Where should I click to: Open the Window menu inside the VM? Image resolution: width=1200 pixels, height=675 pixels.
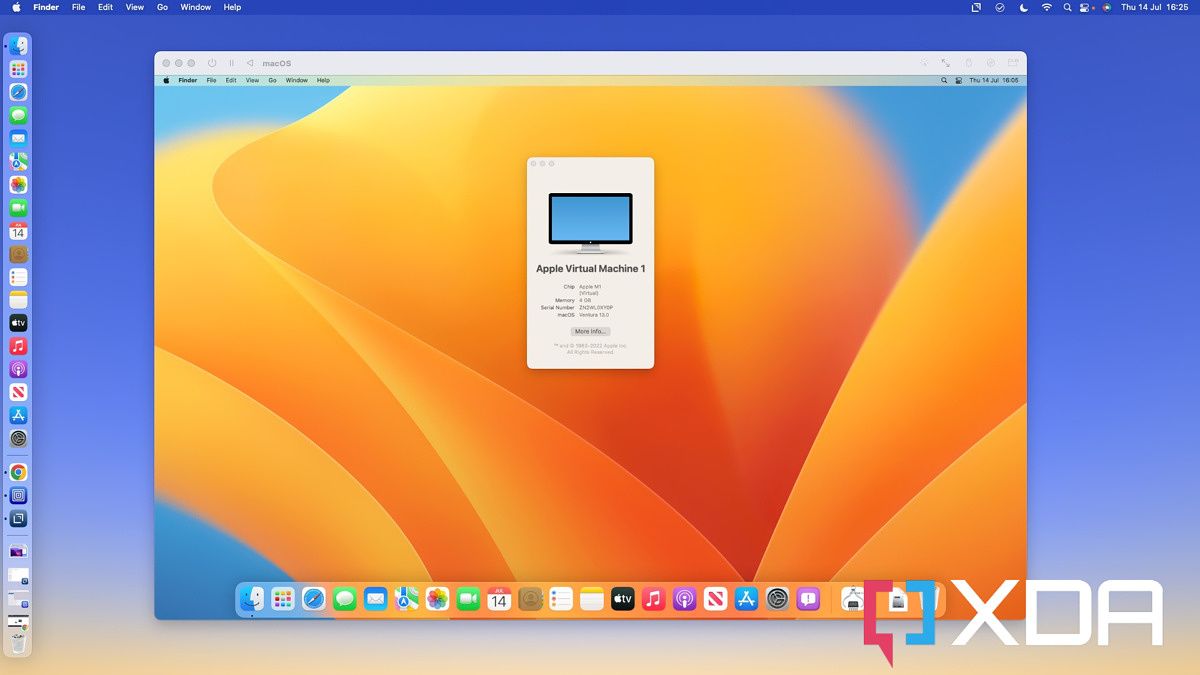(x=297, y=80)
